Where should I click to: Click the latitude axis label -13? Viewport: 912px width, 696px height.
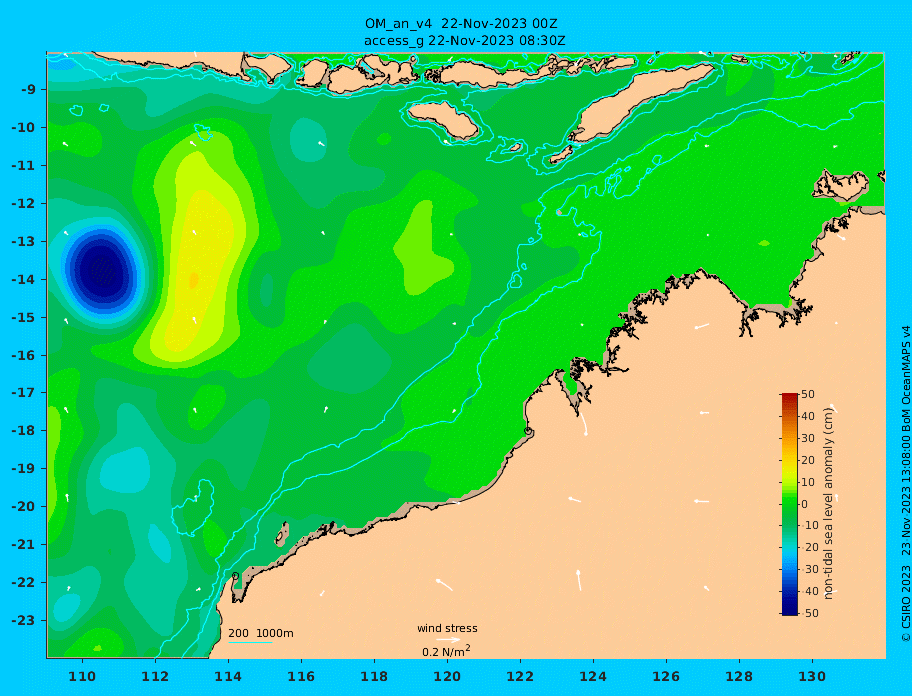pos(24,241)
